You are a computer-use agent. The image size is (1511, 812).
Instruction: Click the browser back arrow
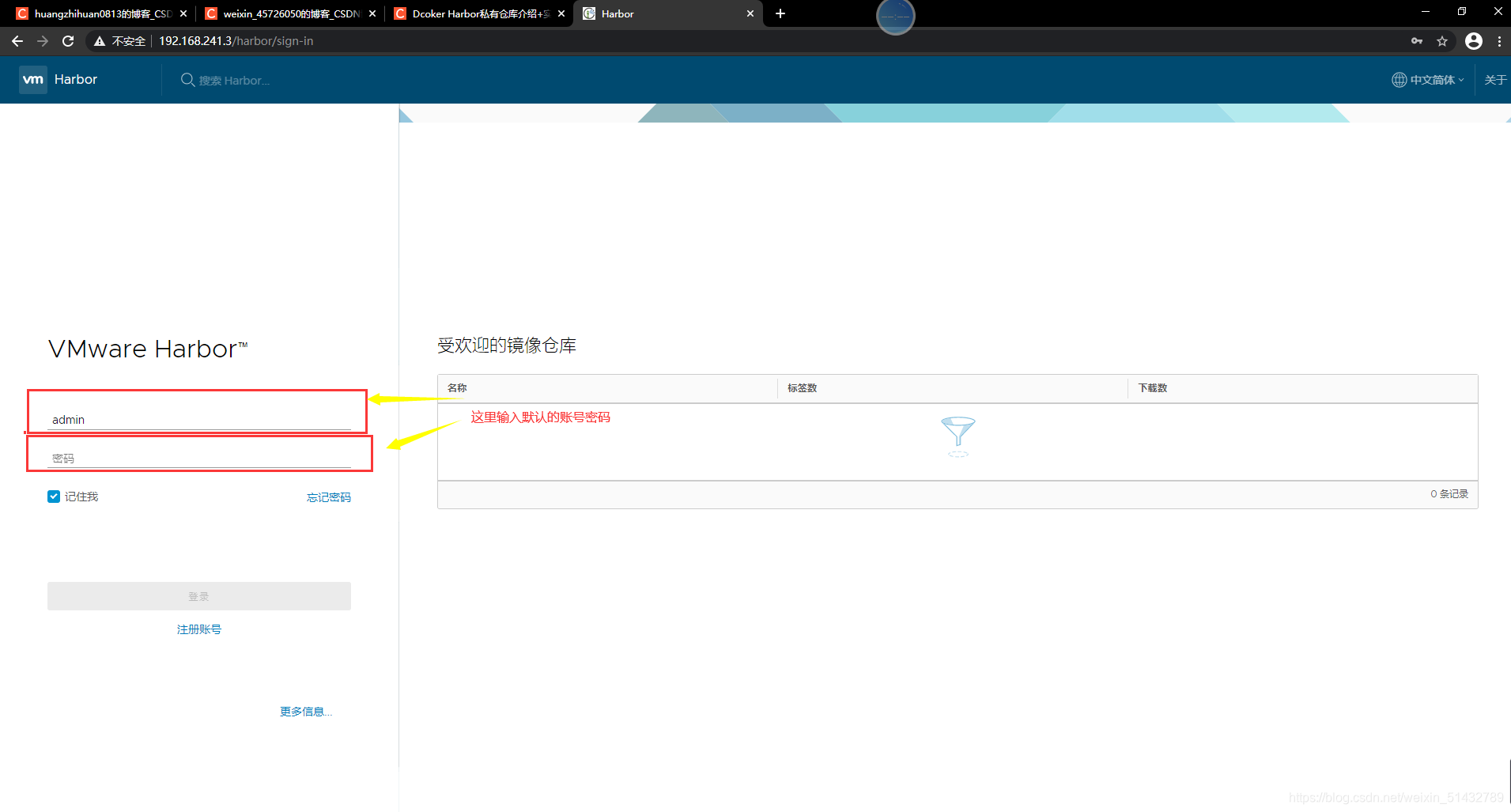pos(17,41)
